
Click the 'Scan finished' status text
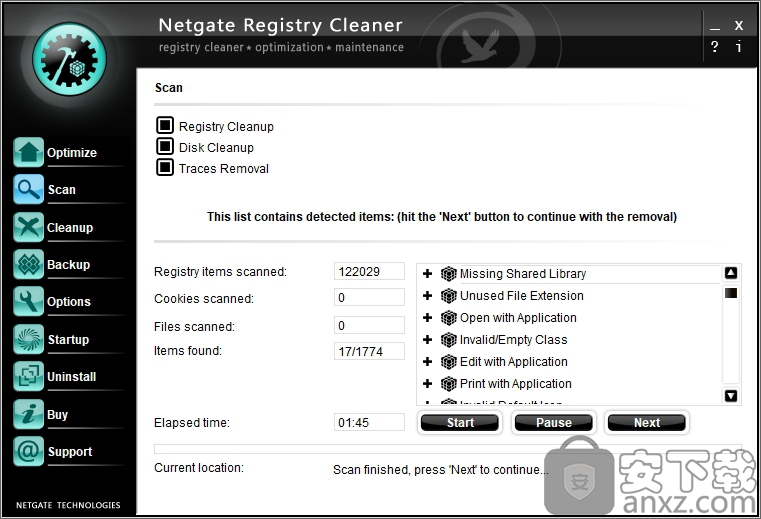(441, 469)
